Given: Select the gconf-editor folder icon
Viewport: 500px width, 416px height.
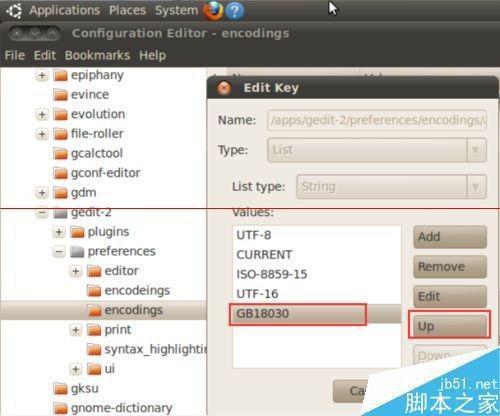Looking at the screenshot, I should coord(60,173).
